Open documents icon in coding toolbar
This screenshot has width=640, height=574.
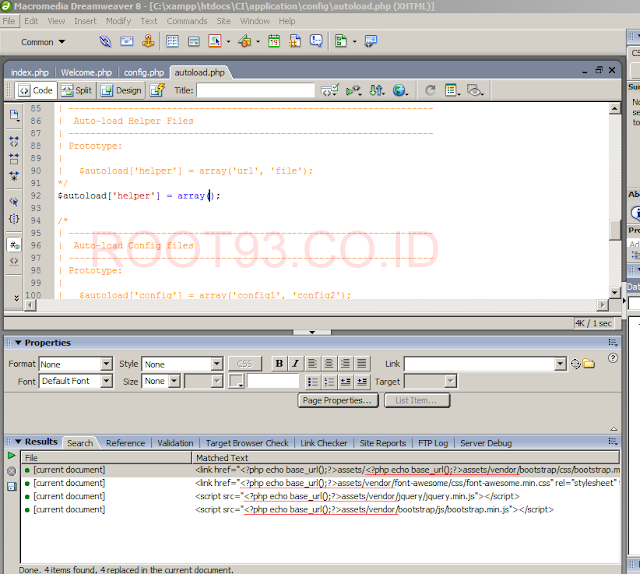14,116
